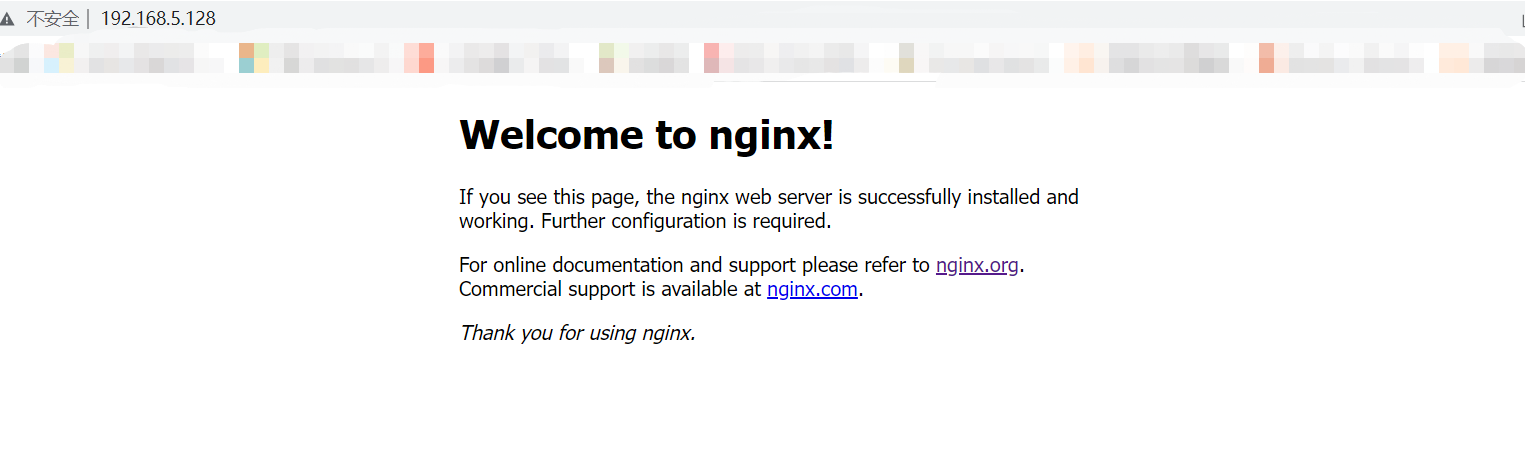The width and height of the screenshot is (1525, 473).
Task: Open the nginx.org documentation link
Action: (977, 266)
